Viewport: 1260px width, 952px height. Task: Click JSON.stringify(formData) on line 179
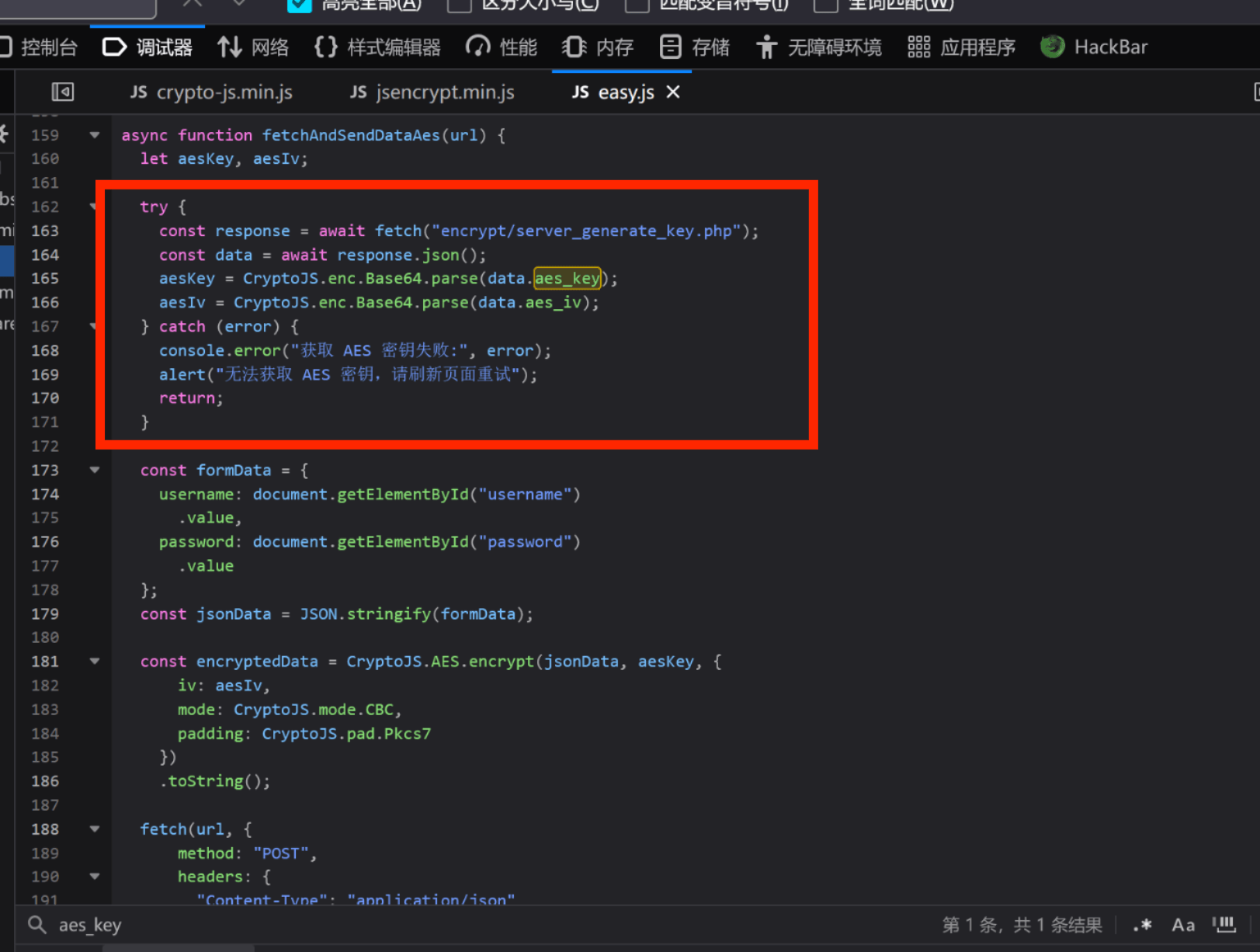pyautogui.click(x=411, y=614)
